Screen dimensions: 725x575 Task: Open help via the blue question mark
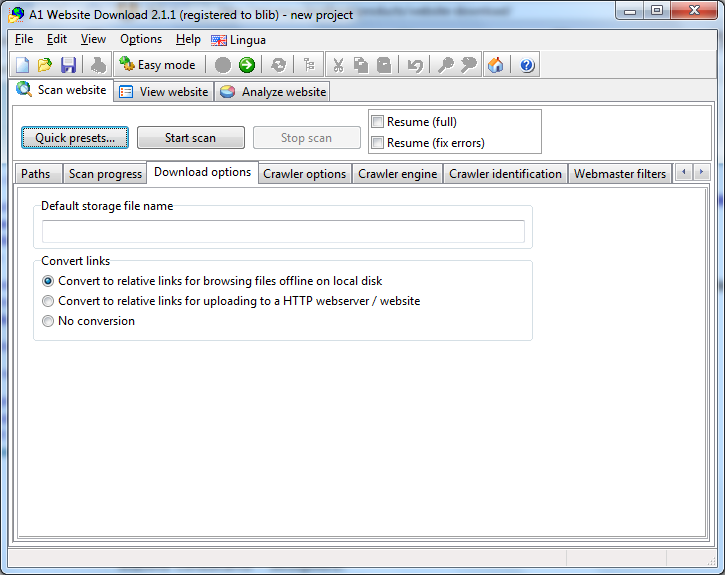point(527,65)
